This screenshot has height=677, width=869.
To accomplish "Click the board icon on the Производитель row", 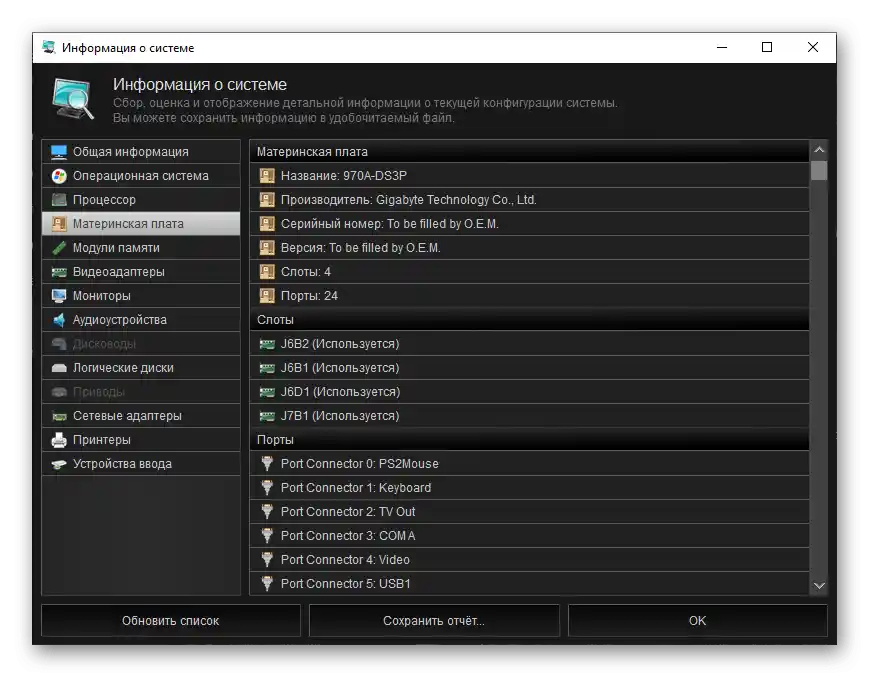I will click(x=267, y=199).
